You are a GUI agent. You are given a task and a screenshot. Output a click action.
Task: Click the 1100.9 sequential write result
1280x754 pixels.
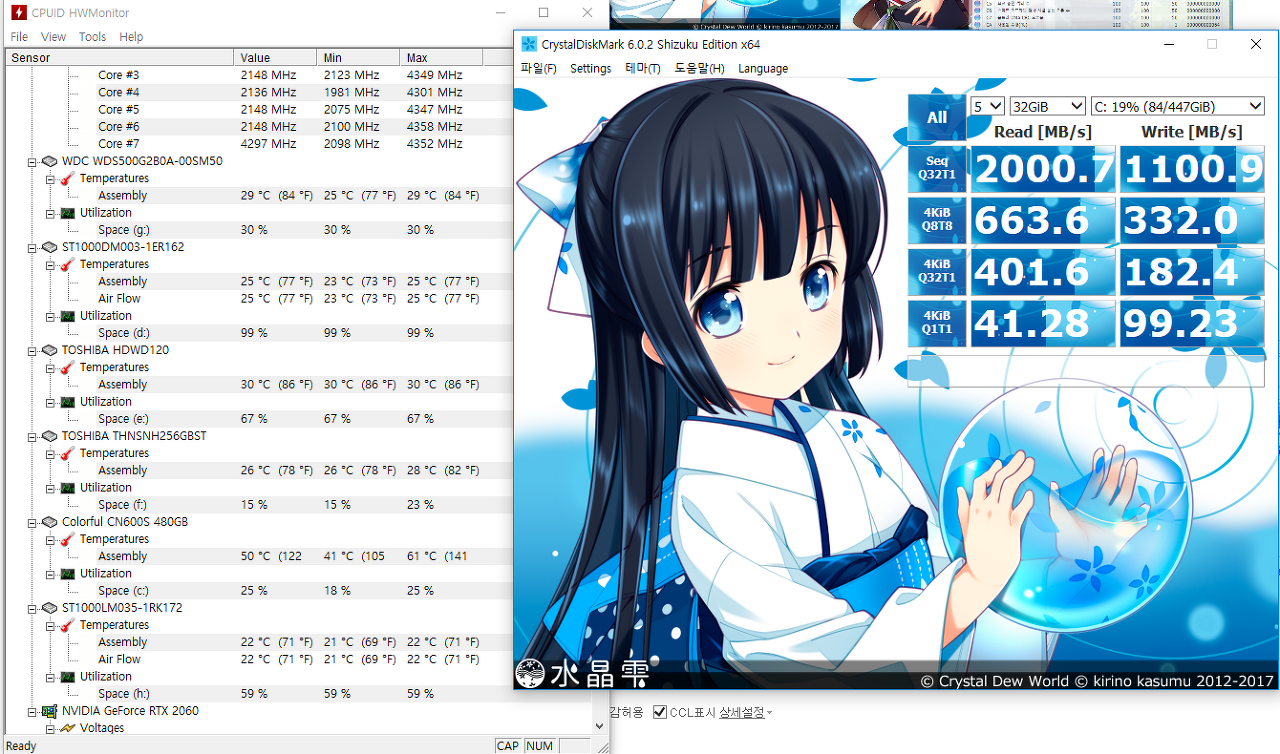1192,168
